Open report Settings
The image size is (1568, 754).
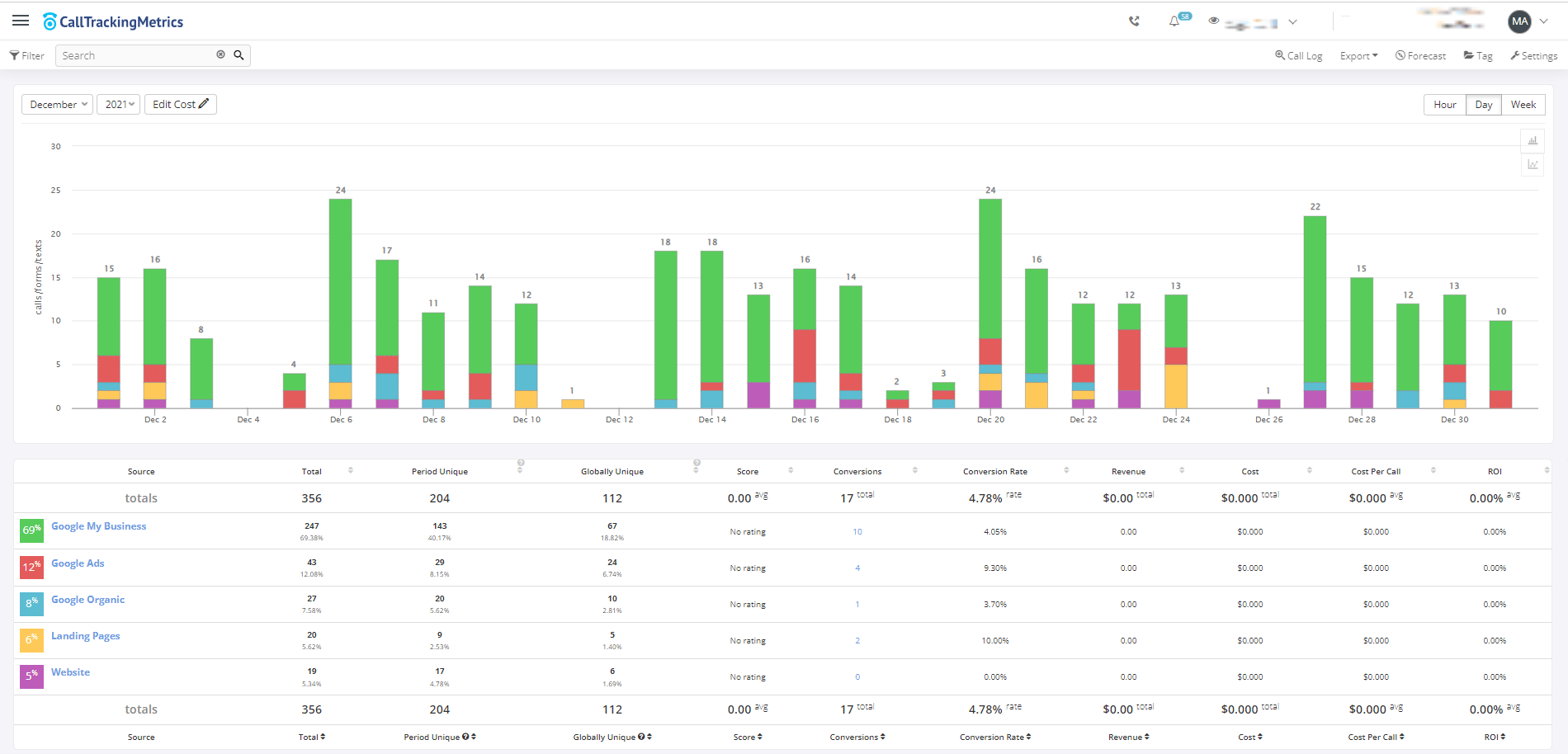(x=1533, y=55)
